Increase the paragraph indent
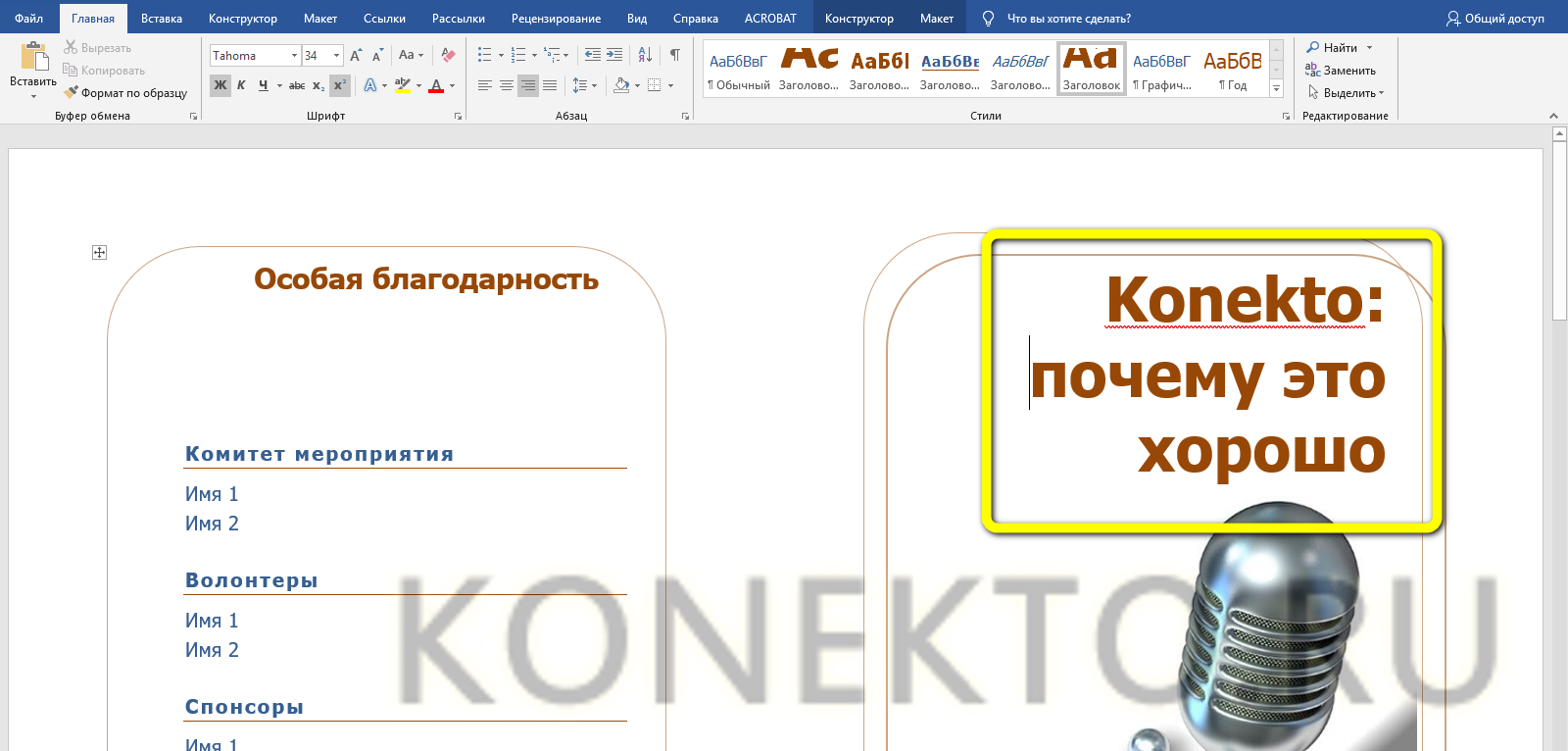Viewport: 1568px width, 751px height. point(614,55)
